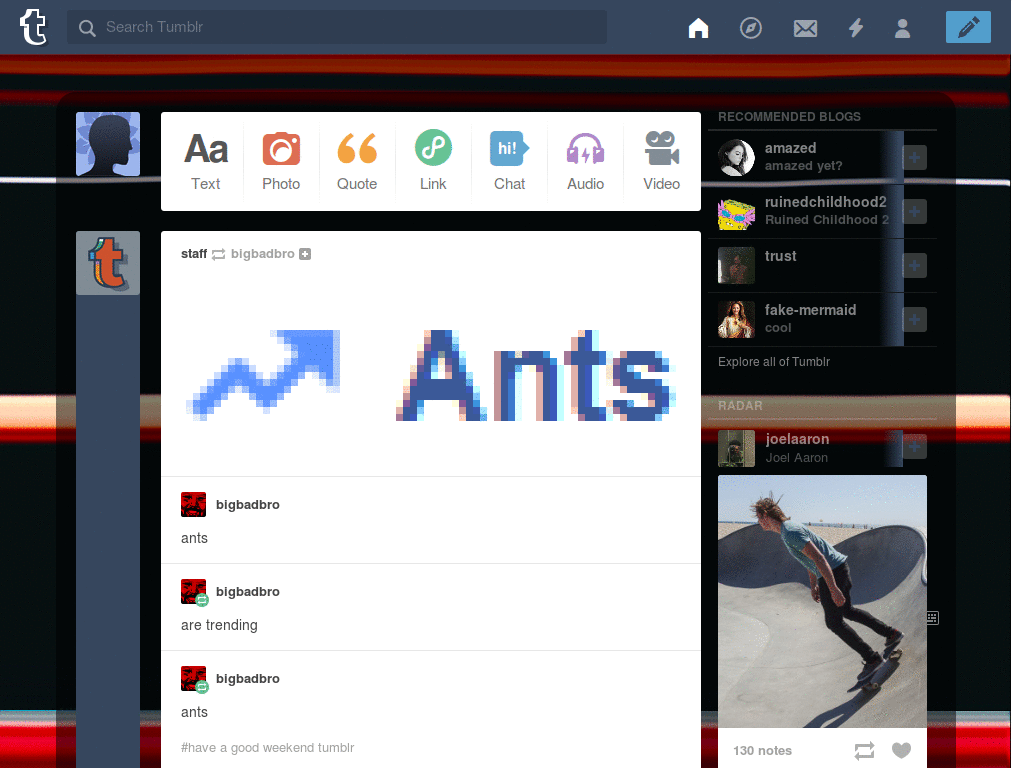The width and height of the screenshot is (1024, 768).
Task: Open the joelaaron radar blog
Action: click(797, 439)
